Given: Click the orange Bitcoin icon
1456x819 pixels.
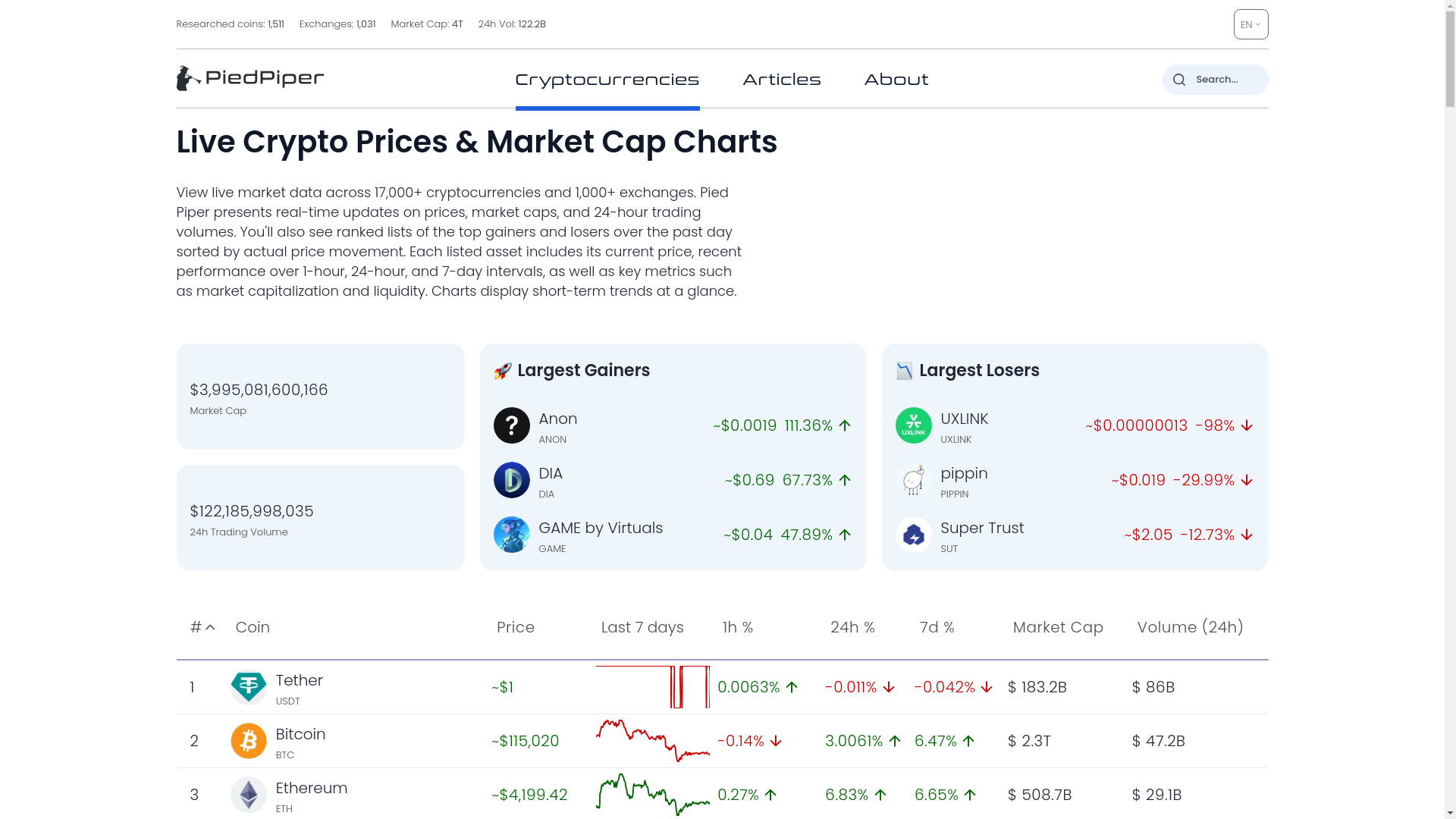Looking at the screenshot, I should pyautogui.click(x=249, y=741).
